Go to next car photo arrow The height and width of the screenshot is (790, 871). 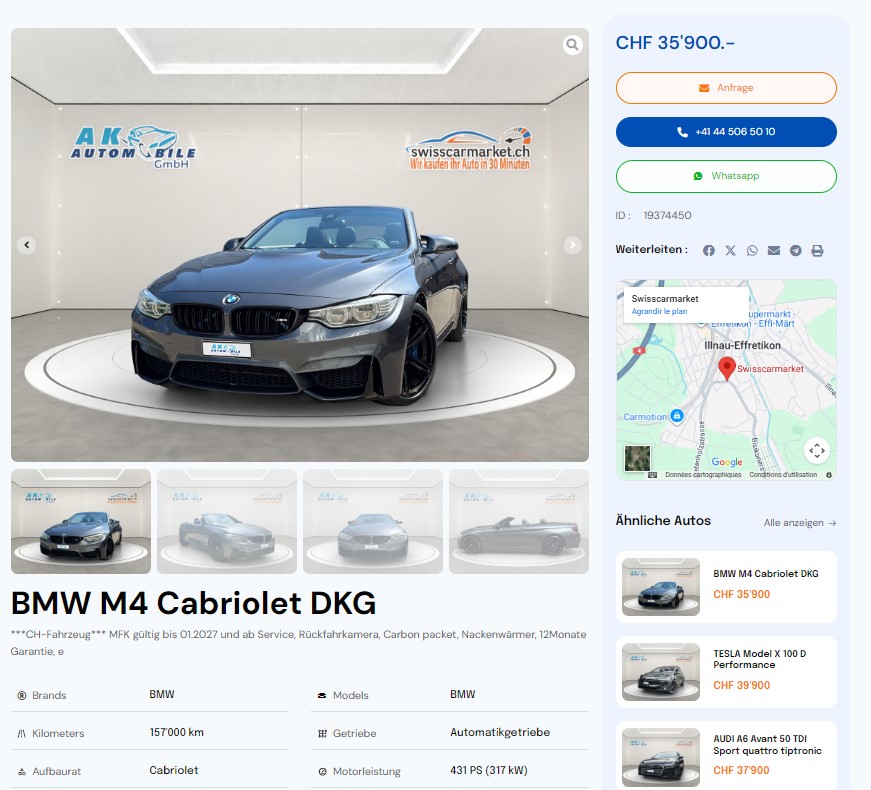573,245
